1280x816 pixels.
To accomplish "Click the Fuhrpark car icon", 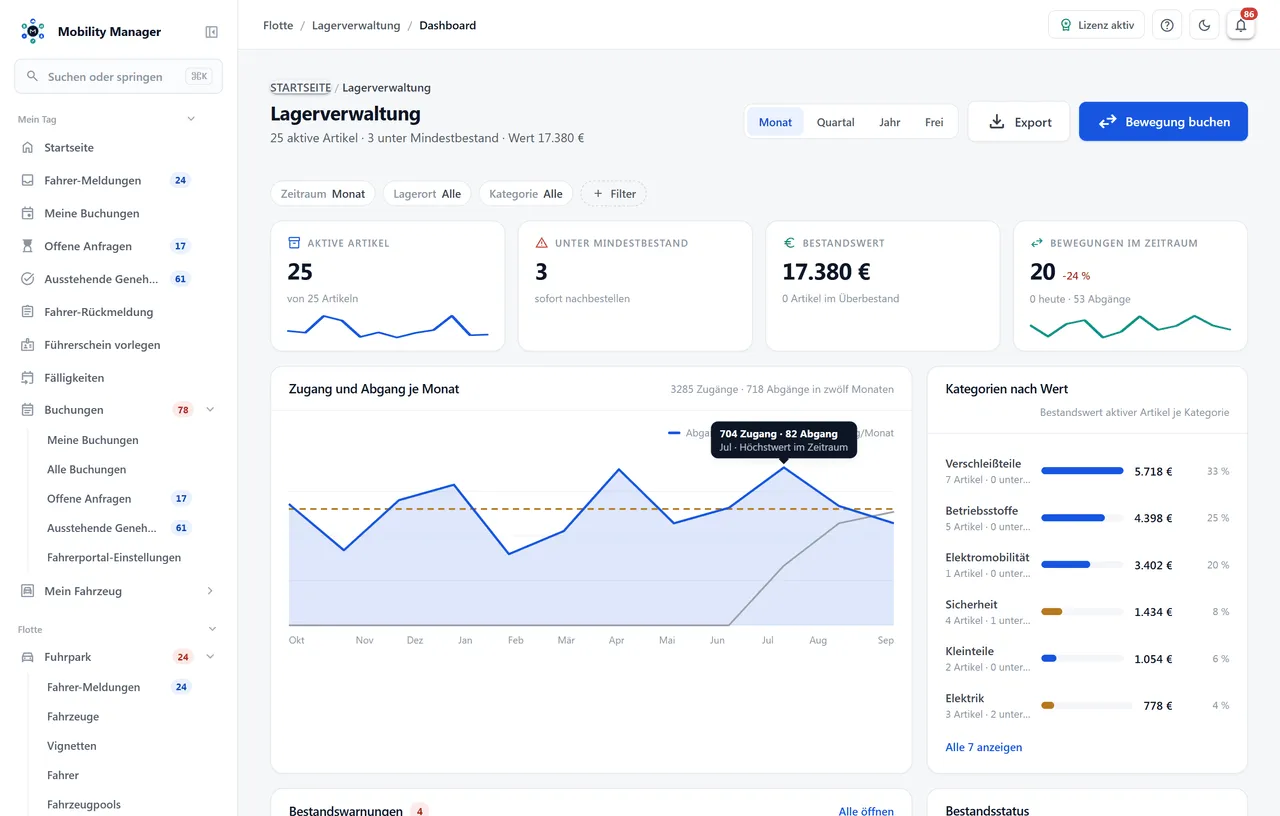I will click(28, 657).
